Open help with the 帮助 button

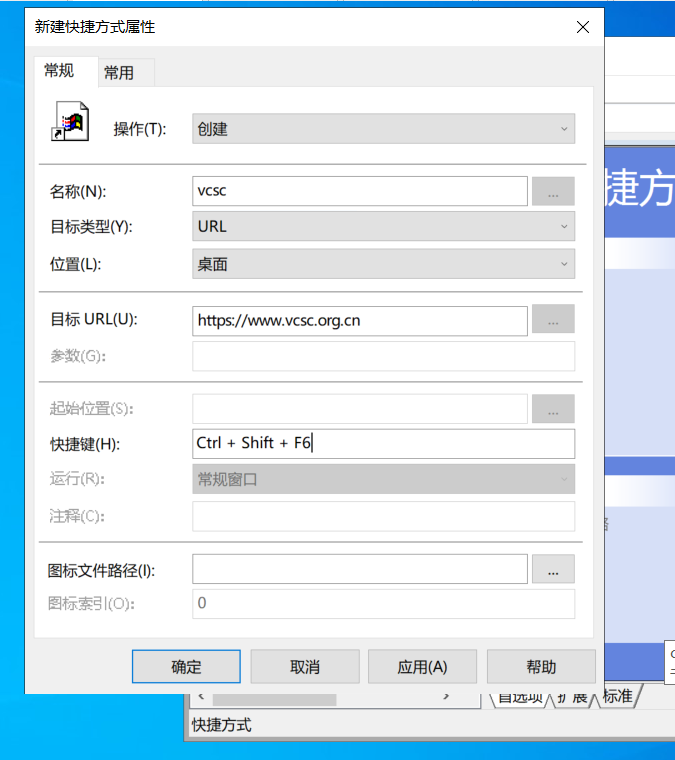[540, 667]
